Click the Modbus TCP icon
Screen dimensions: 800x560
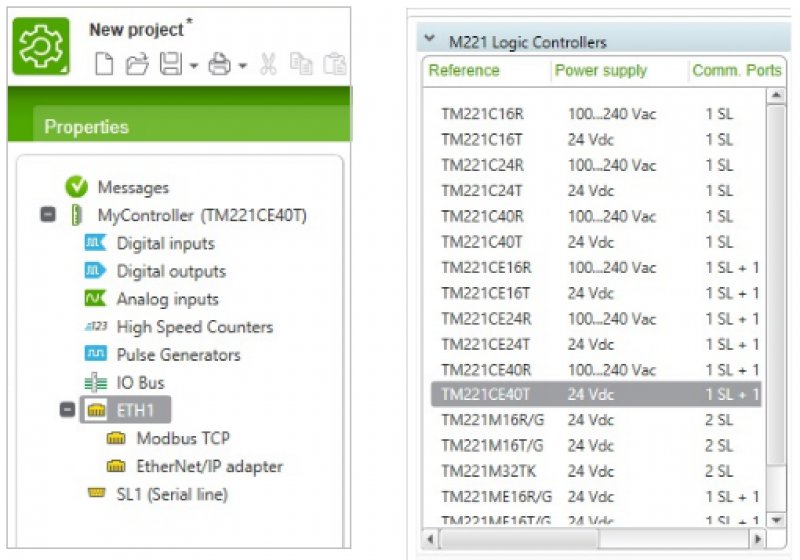[x=116, y=438]
